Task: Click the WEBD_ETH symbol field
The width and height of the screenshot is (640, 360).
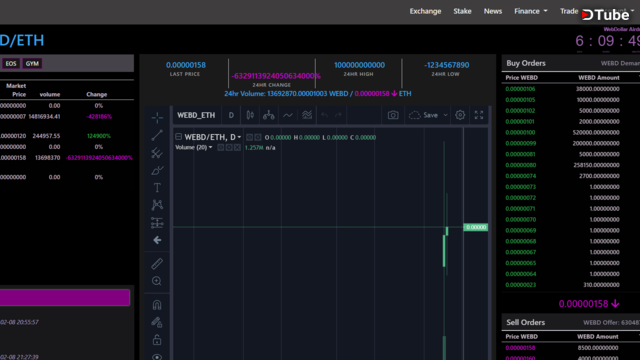Action: point(196,116)
